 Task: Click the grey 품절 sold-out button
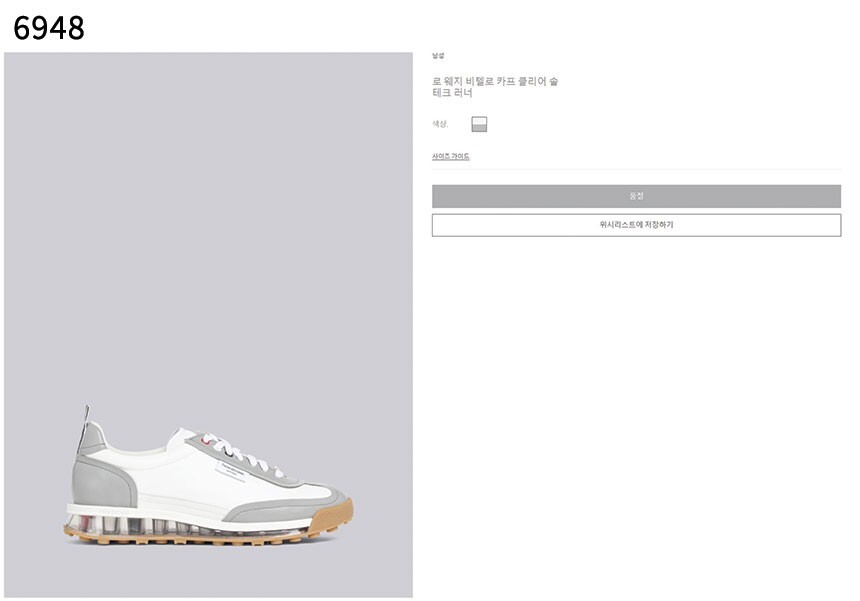tap(636, 196)
